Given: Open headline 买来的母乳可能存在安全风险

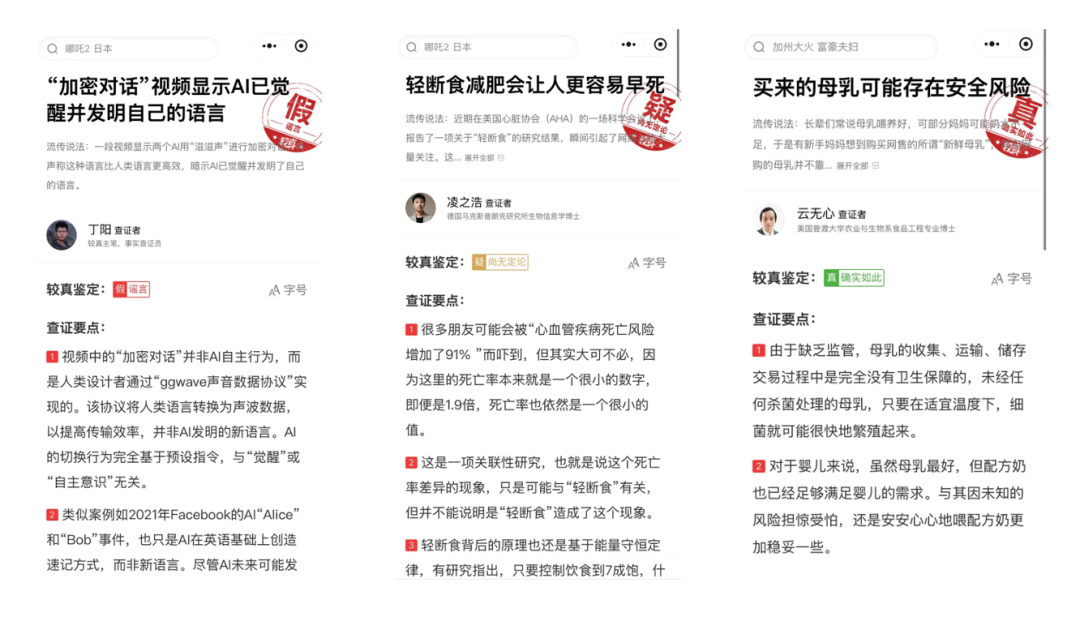Looking at the screenshot, I should [x=891, y=88].
